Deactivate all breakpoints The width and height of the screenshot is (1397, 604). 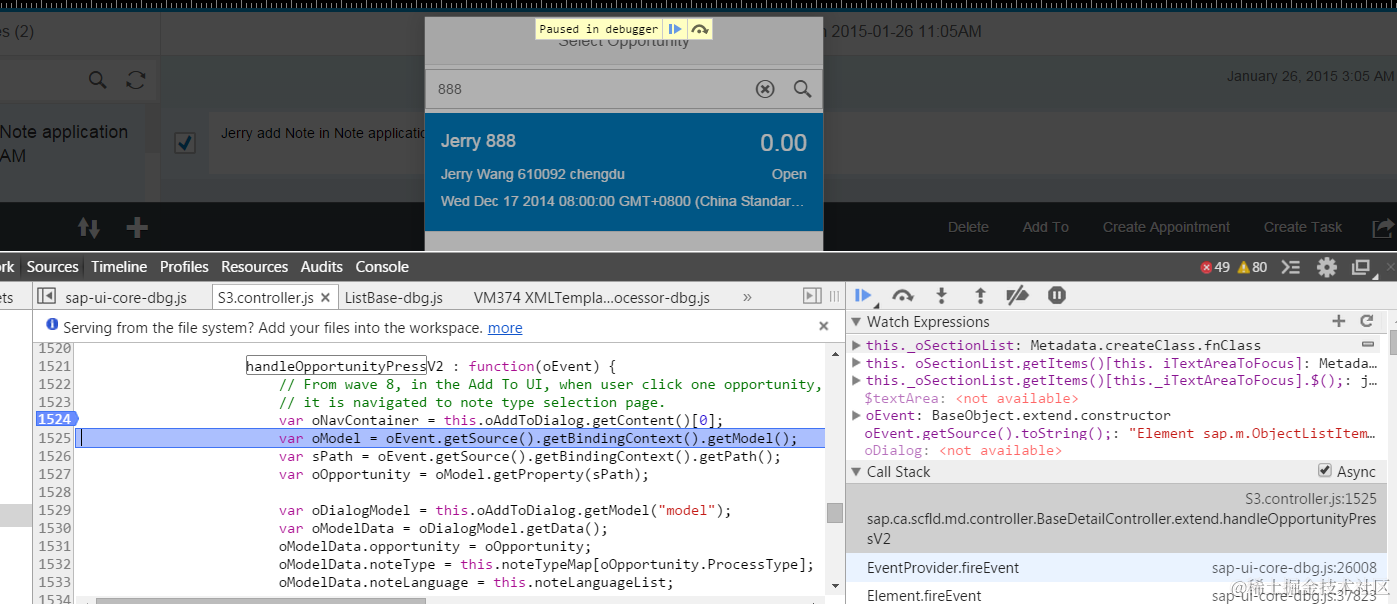(x=1018, y=296)
